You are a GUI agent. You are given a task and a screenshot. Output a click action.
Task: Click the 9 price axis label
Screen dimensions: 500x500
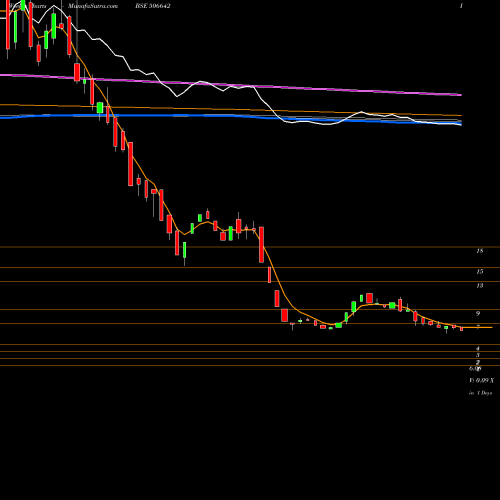[x=478, y=313]
